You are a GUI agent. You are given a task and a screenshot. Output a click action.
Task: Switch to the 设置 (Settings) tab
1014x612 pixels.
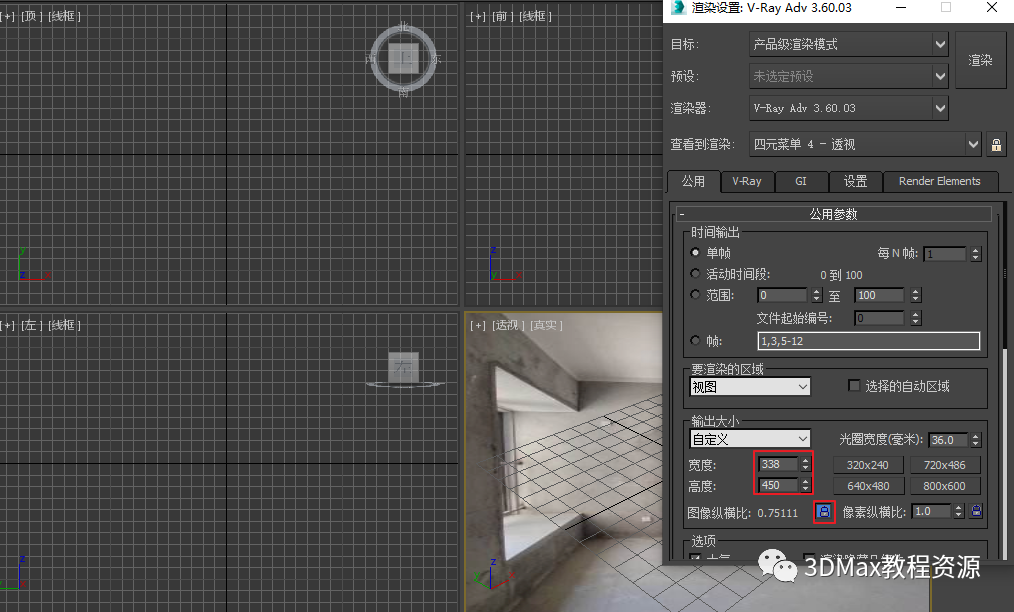tap(855, 181)
